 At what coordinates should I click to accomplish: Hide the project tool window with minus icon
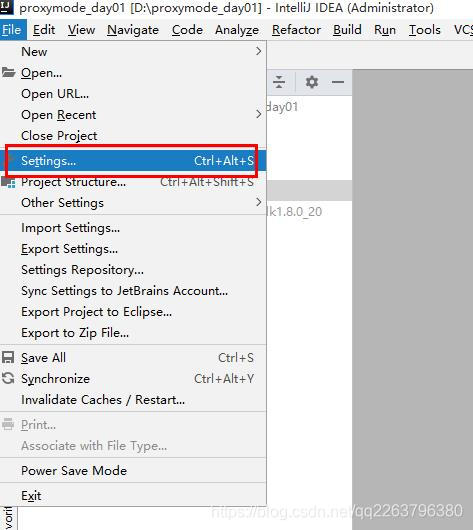click(338, 82)
